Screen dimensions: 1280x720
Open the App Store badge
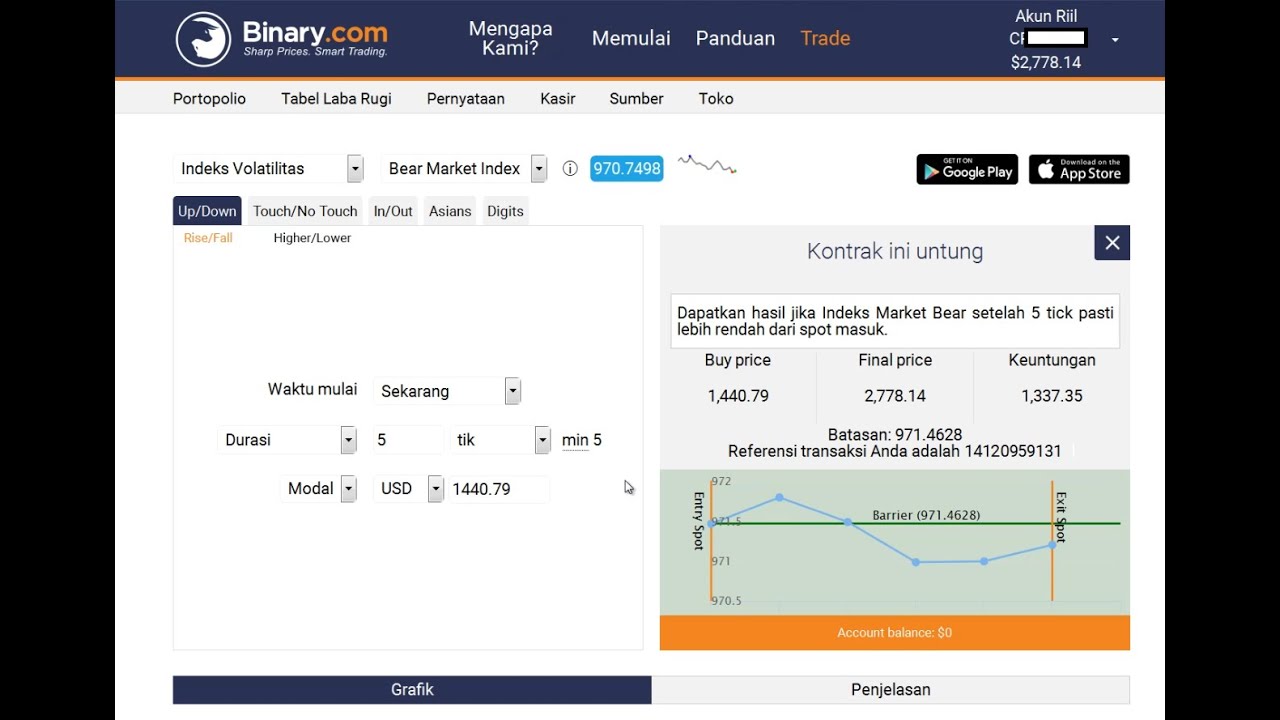click(1079, 170)
